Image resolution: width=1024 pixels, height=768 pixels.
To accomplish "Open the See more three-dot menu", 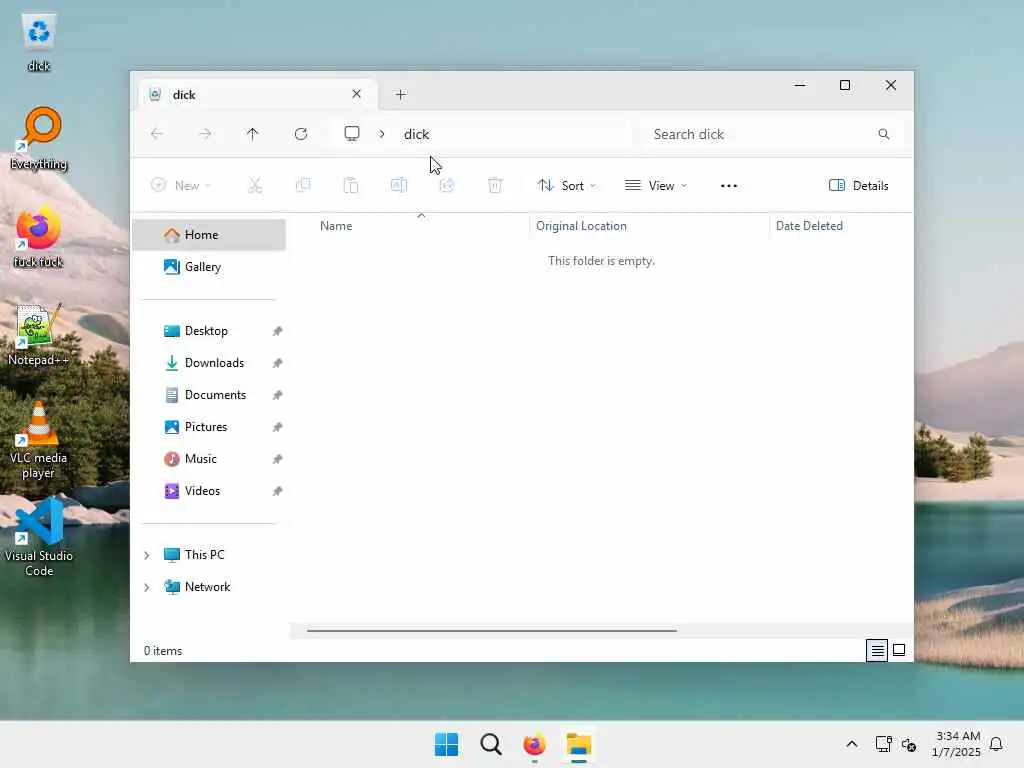I will [x=729, y=185].
